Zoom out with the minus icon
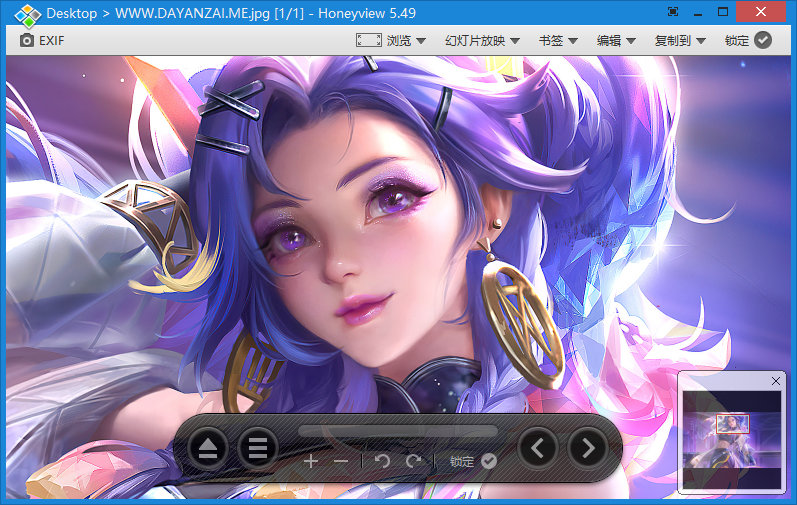 coord(341,461)
